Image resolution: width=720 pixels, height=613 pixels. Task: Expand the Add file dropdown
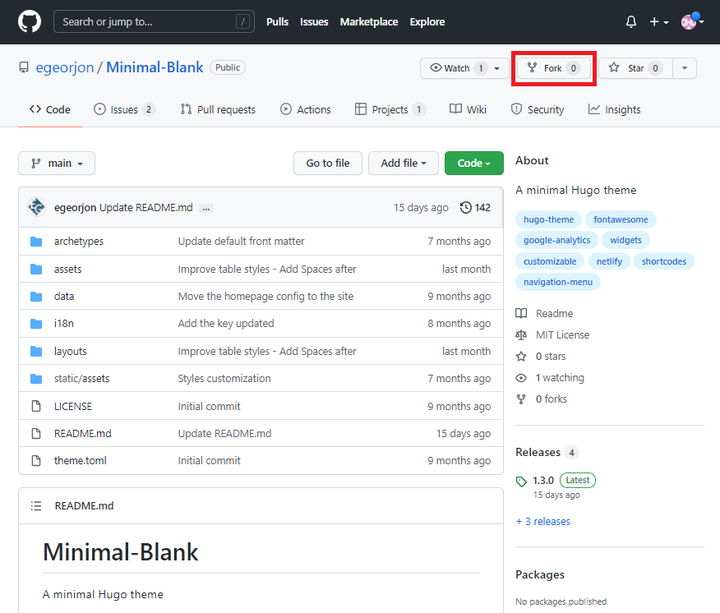(x=403, y=163)
